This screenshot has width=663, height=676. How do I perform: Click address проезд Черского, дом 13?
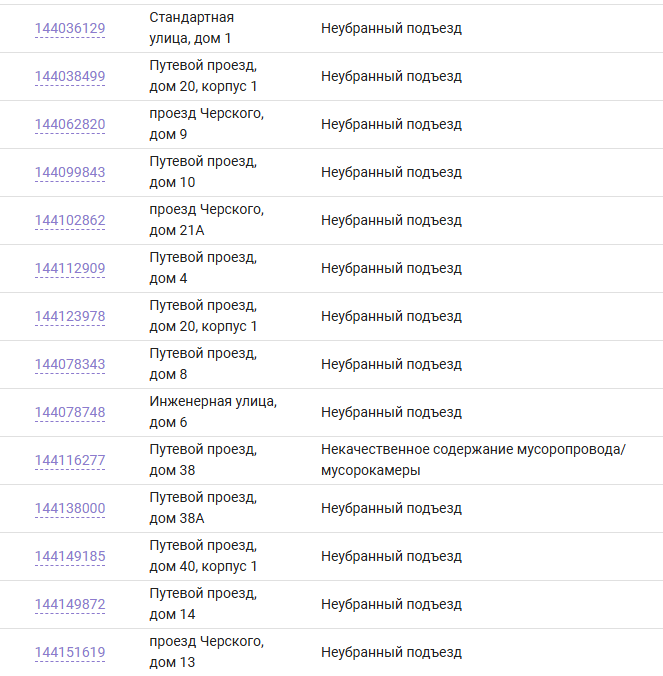coord(206,651)
